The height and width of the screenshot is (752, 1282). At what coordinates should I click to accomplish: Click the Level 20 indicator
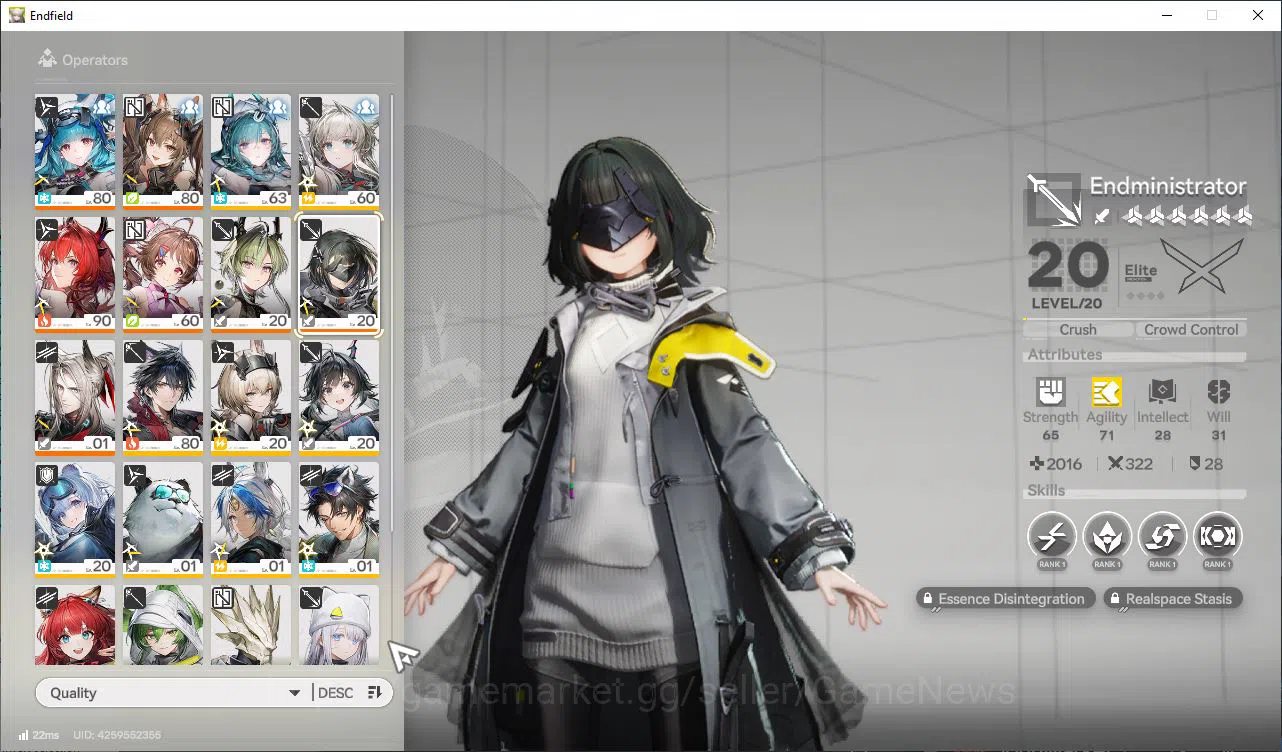(1068, 274)
